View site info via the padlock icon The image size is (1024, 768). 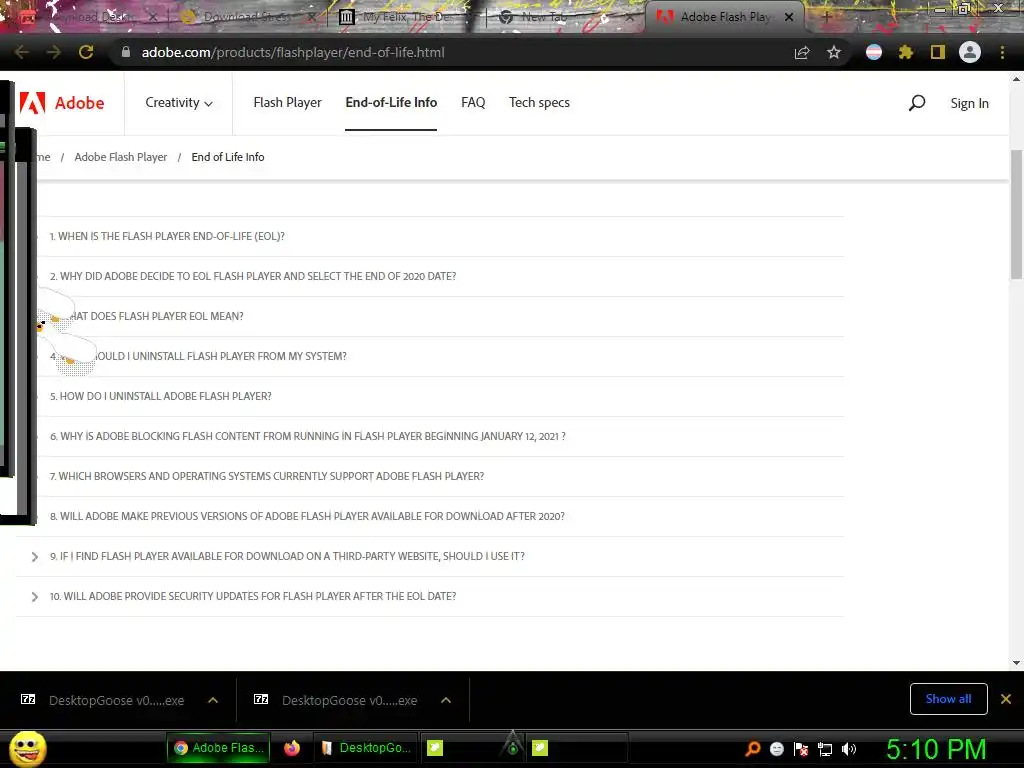point(126,52)
